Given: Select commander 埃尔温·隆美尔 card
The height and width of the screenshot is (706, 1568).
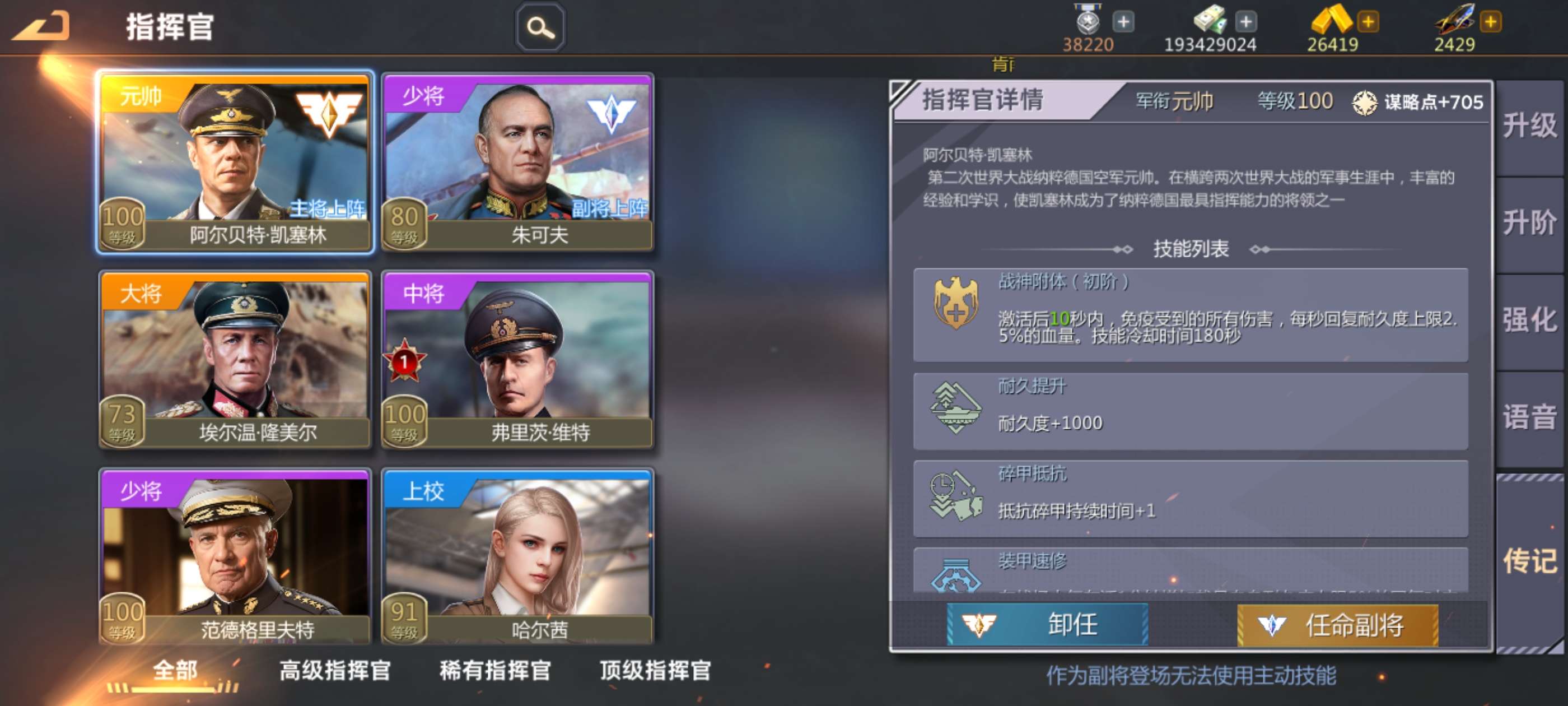Looking at the screenshot, I should pos(235,359).
